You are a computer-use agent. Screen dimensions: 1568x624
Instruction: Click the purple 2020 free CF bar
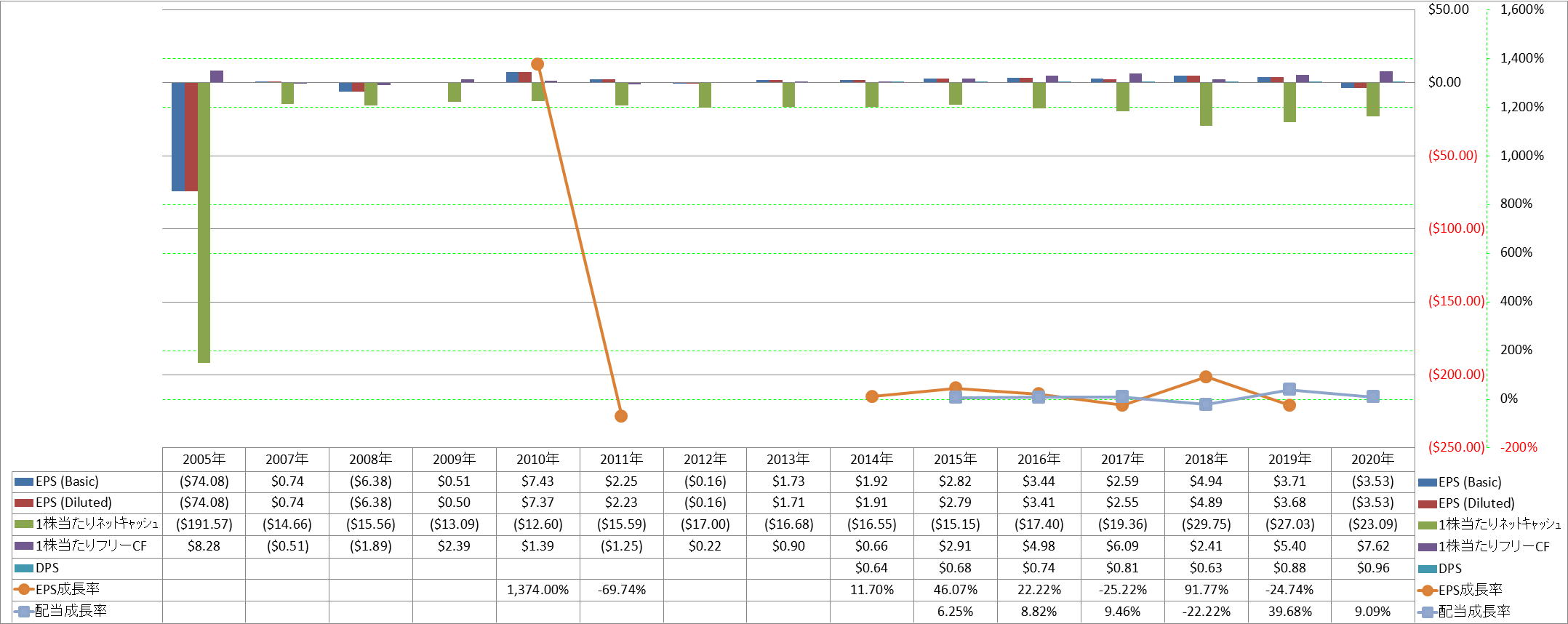[x=1386, y=77]
